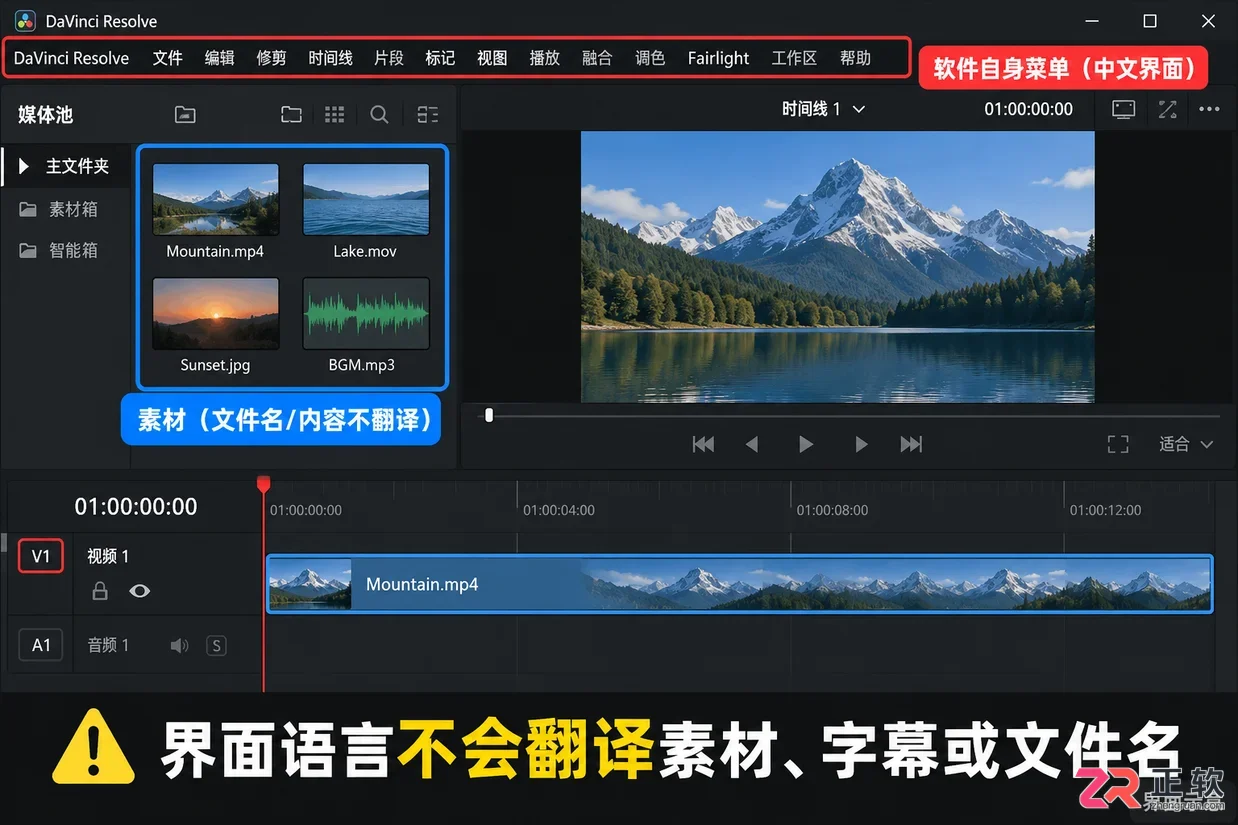Open the 文件 menu
The height and width of the screenshot is (825, 1238).
168,58
